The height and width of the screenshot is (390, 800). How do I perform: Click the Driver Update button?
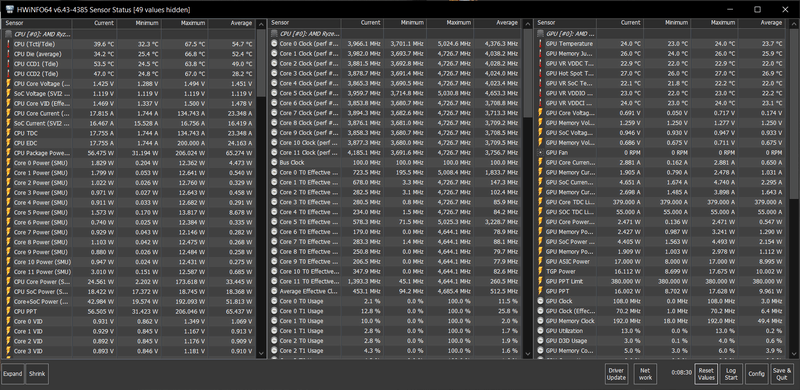click(x=616, y=374)
